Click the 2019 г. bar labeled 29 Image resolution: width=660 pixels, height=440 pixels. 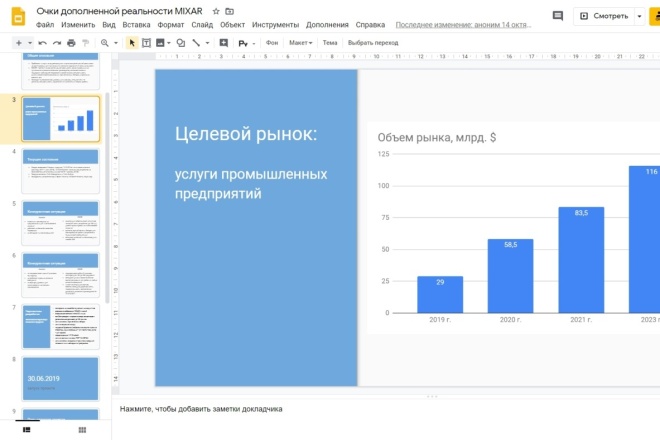point(440,295)
